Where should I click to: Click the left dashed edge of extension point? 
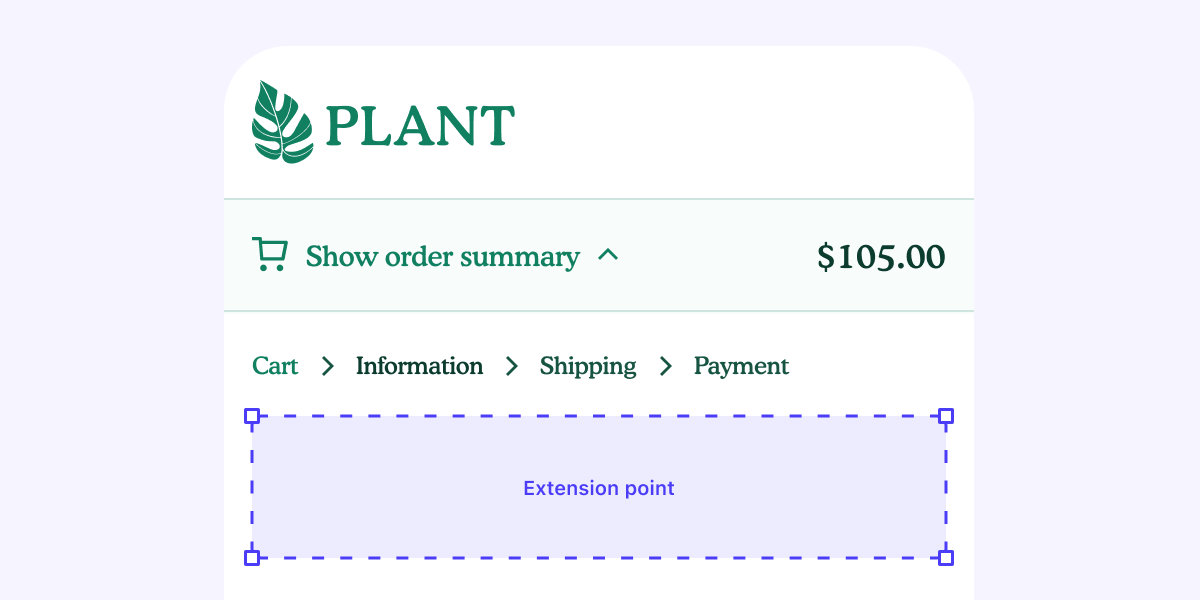click(x=252, y=487)
